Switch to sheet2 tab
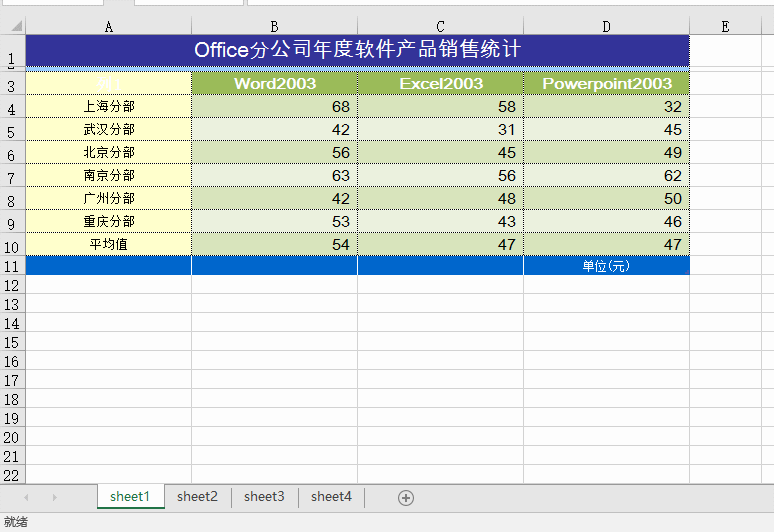The width and height of the screenshot is (774, 532). [197, 496]
